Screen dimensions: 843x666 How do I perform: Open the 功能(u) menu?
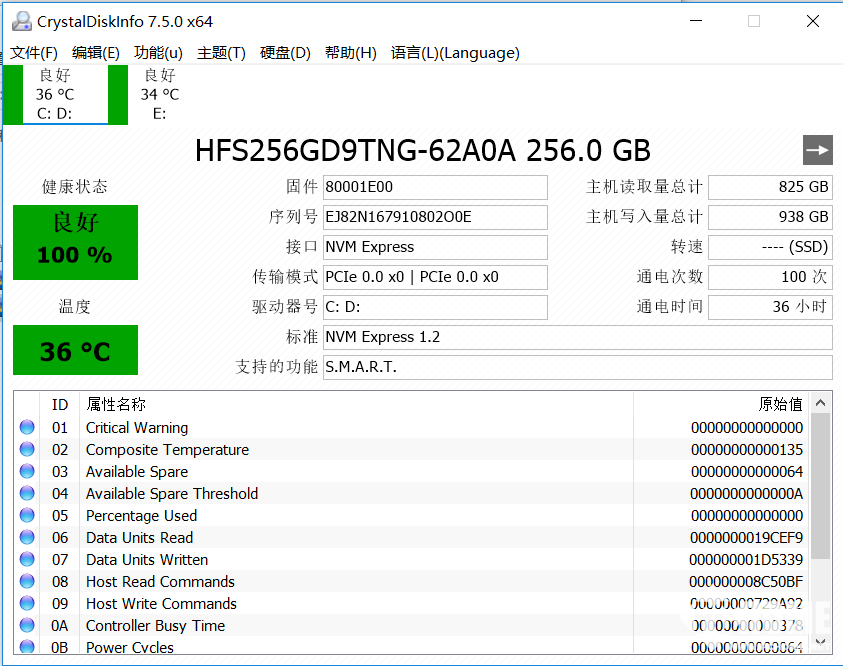pyautogui.click(x=158, y=53)
